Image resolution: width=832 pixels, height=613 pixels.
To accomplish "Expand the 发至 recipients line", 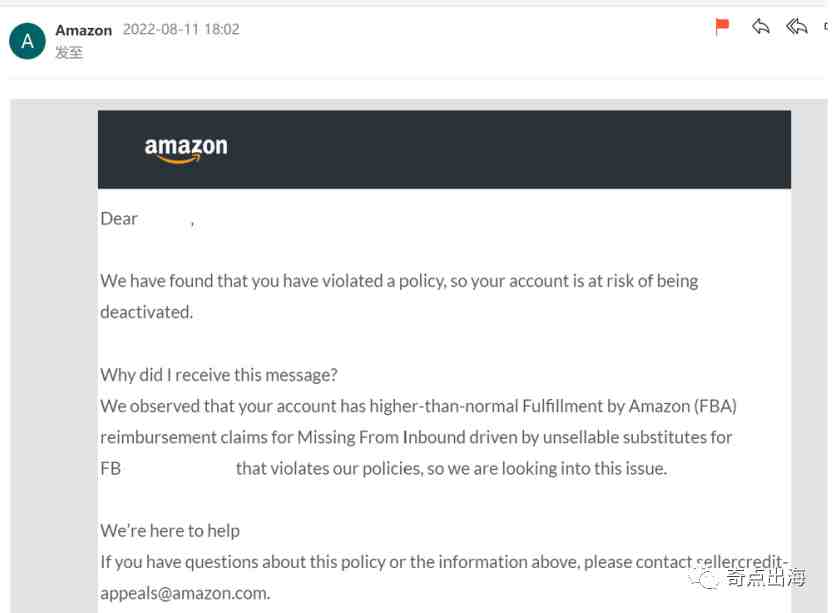I will (x=69, y=53).
